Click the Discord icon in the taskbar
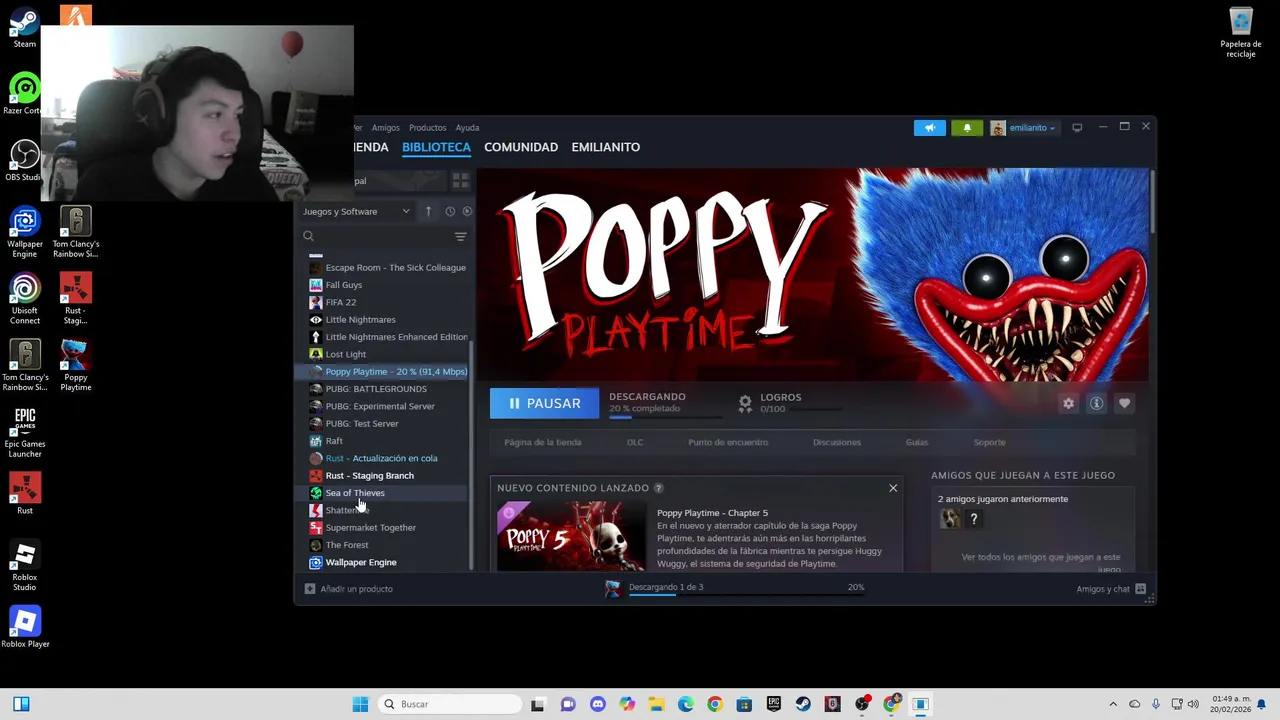The width and height of the screenshot is (1280, 720). (598, 704)
